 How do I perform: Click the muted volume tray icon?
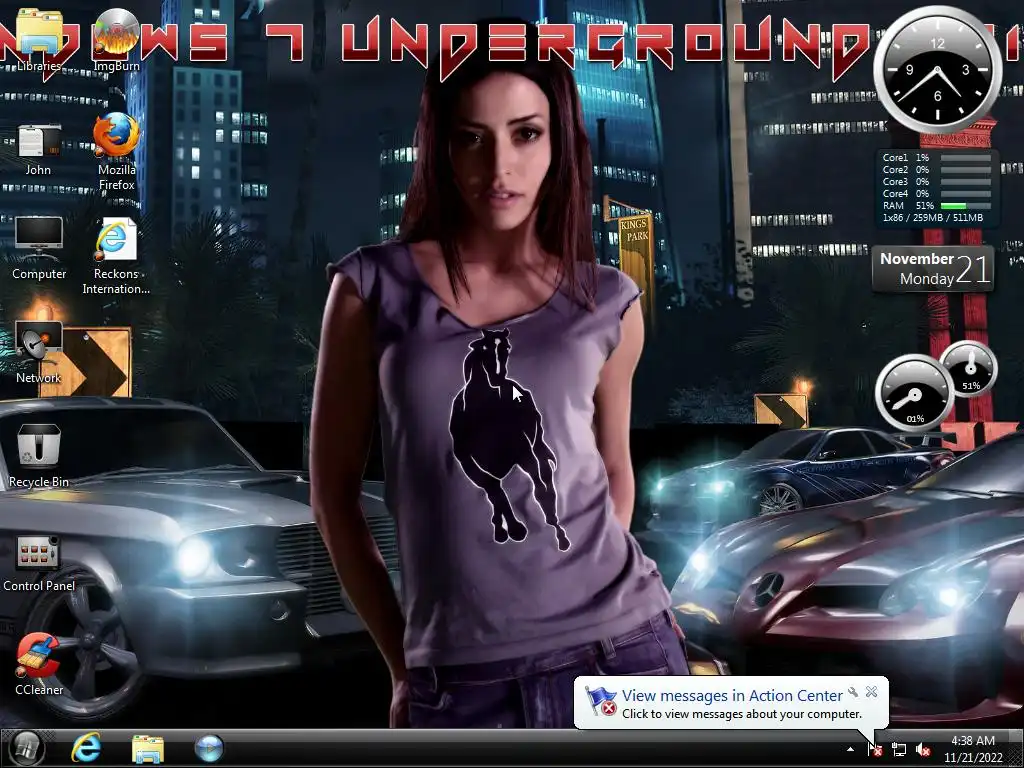click(x=923, y=750)
